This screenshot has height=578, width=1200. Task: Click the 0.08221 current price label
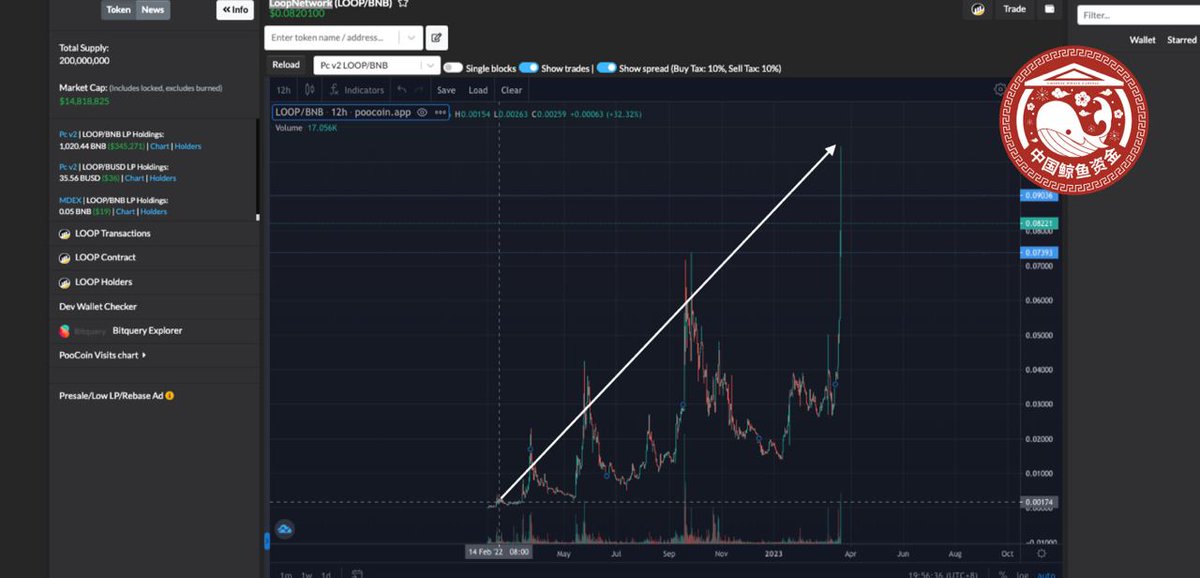coord(1038,223)
